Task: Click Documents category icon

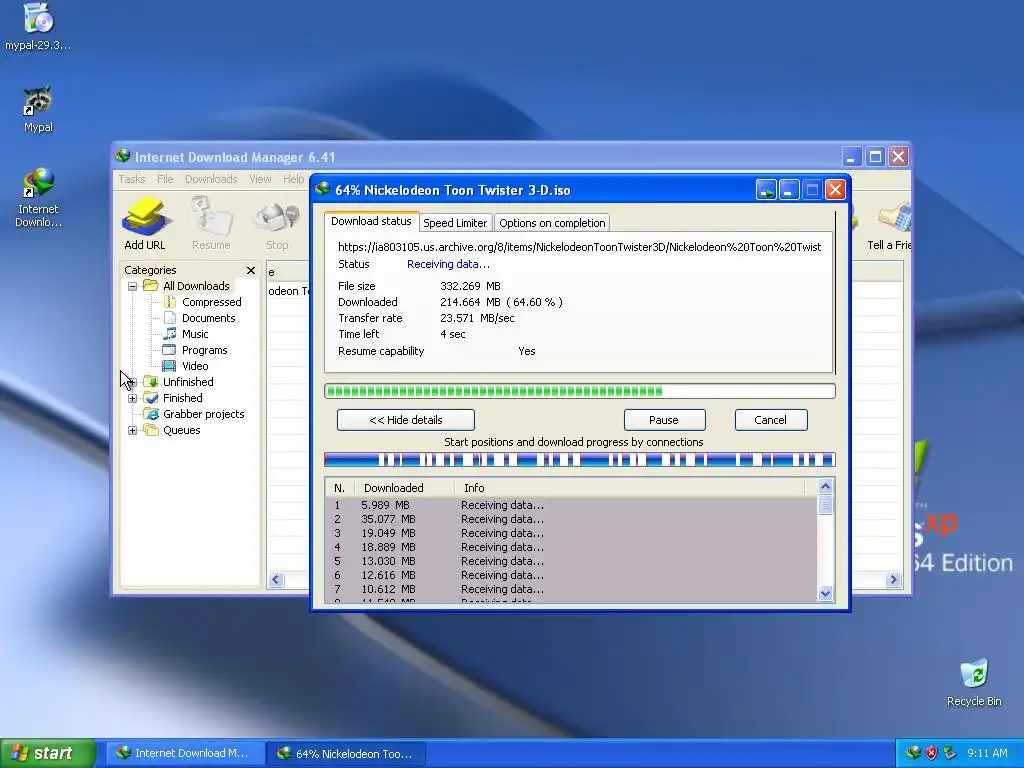Action: [x=170, y=318]
